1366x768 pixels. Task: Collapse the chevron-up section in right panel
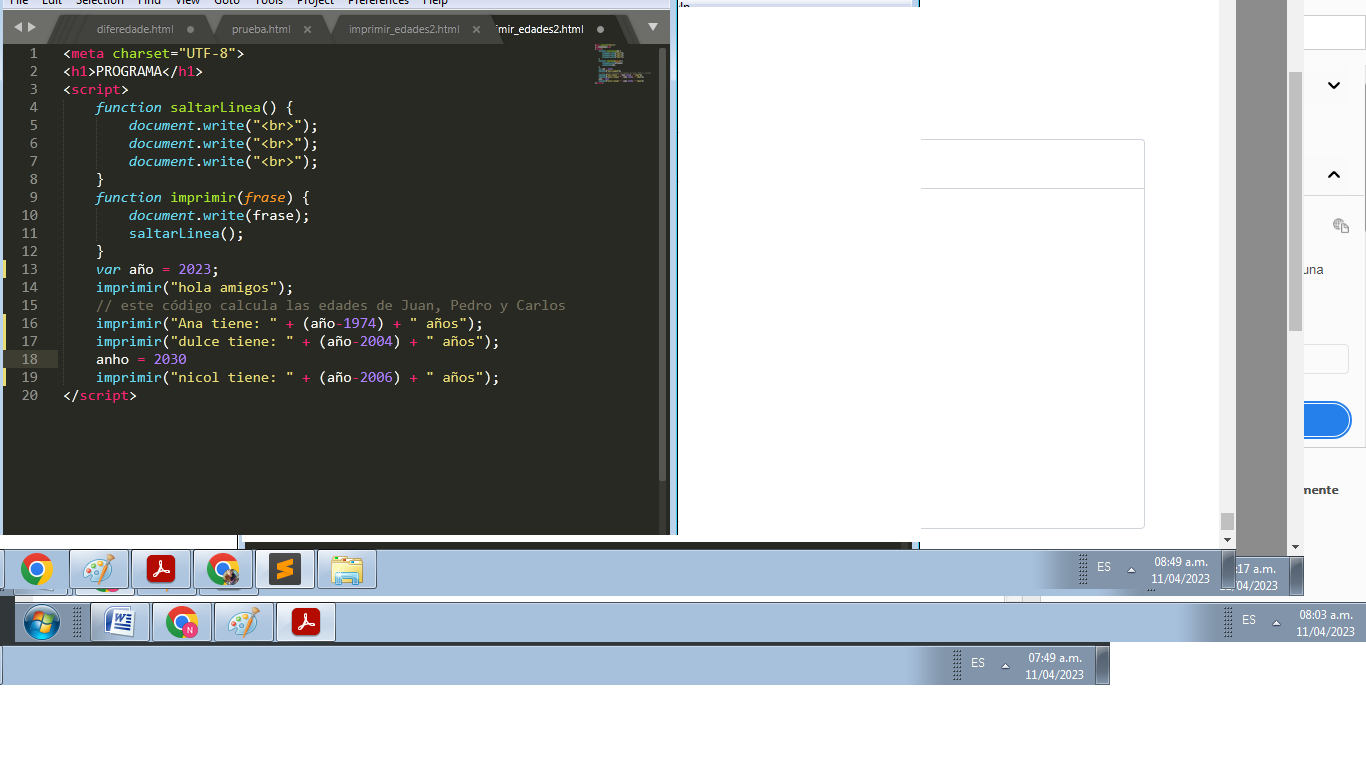[1334, 174]
